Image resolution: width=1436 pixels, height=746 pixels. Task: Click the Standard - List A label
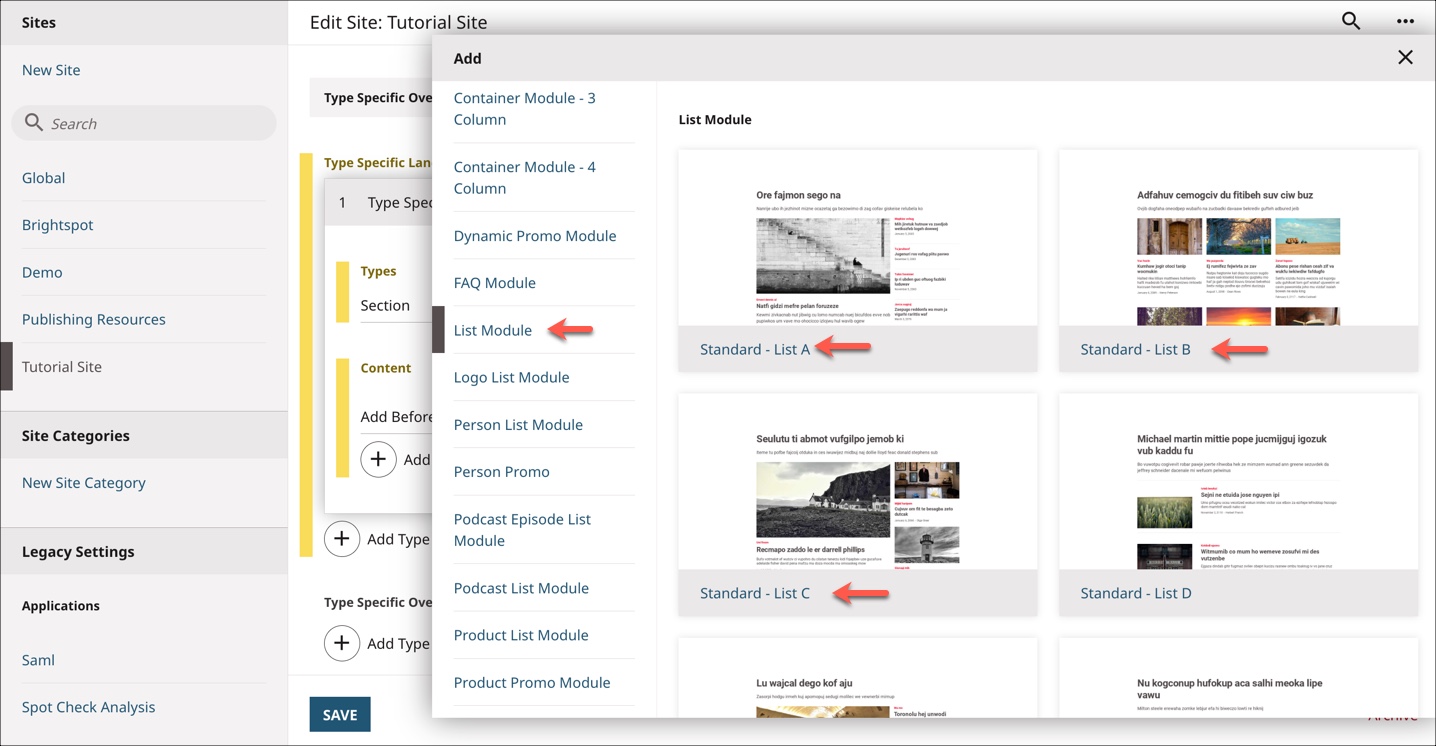[x=755, y=349]
